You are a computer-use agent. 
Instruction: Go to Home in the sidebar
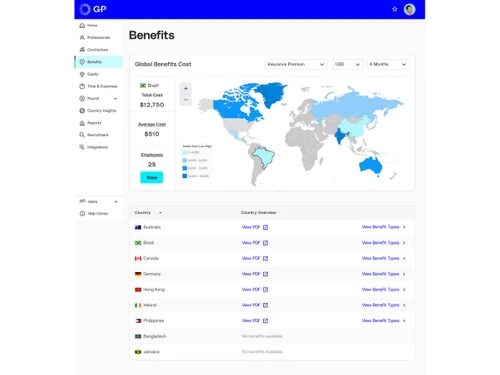pyautogui.click(x=92, y=25)
